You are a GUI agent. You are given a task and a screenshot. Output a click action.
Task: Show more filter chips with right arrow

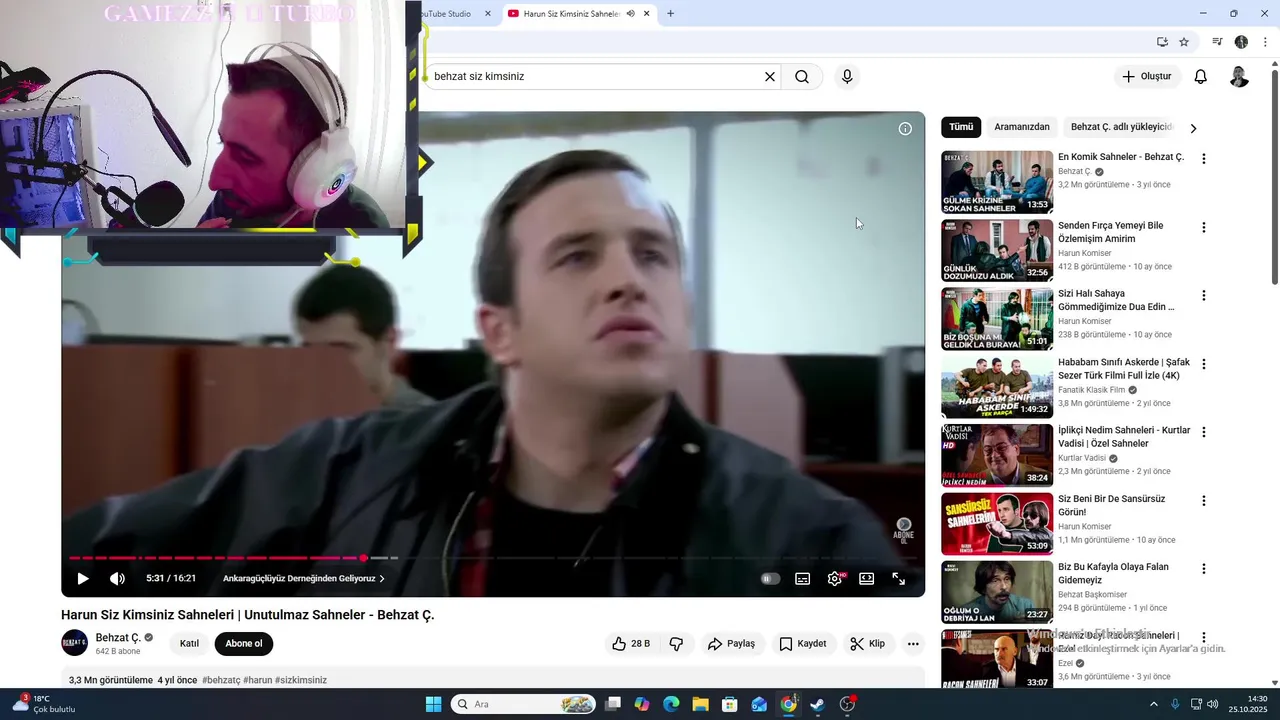pyautogui.click(x=1193, y=128)
